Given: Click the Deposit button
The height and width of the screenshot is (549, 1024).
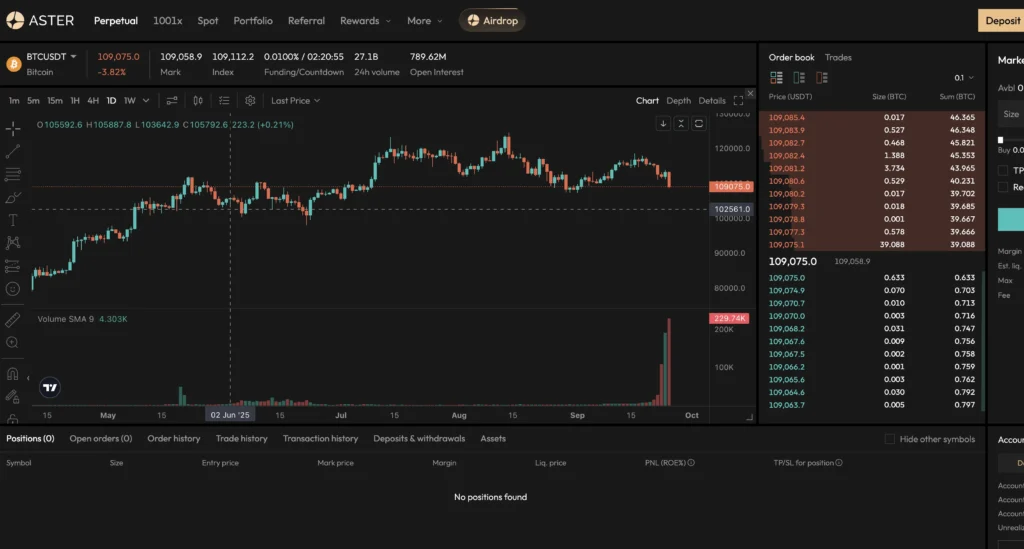Looking at the screenshot, I should coord(1000,20).
